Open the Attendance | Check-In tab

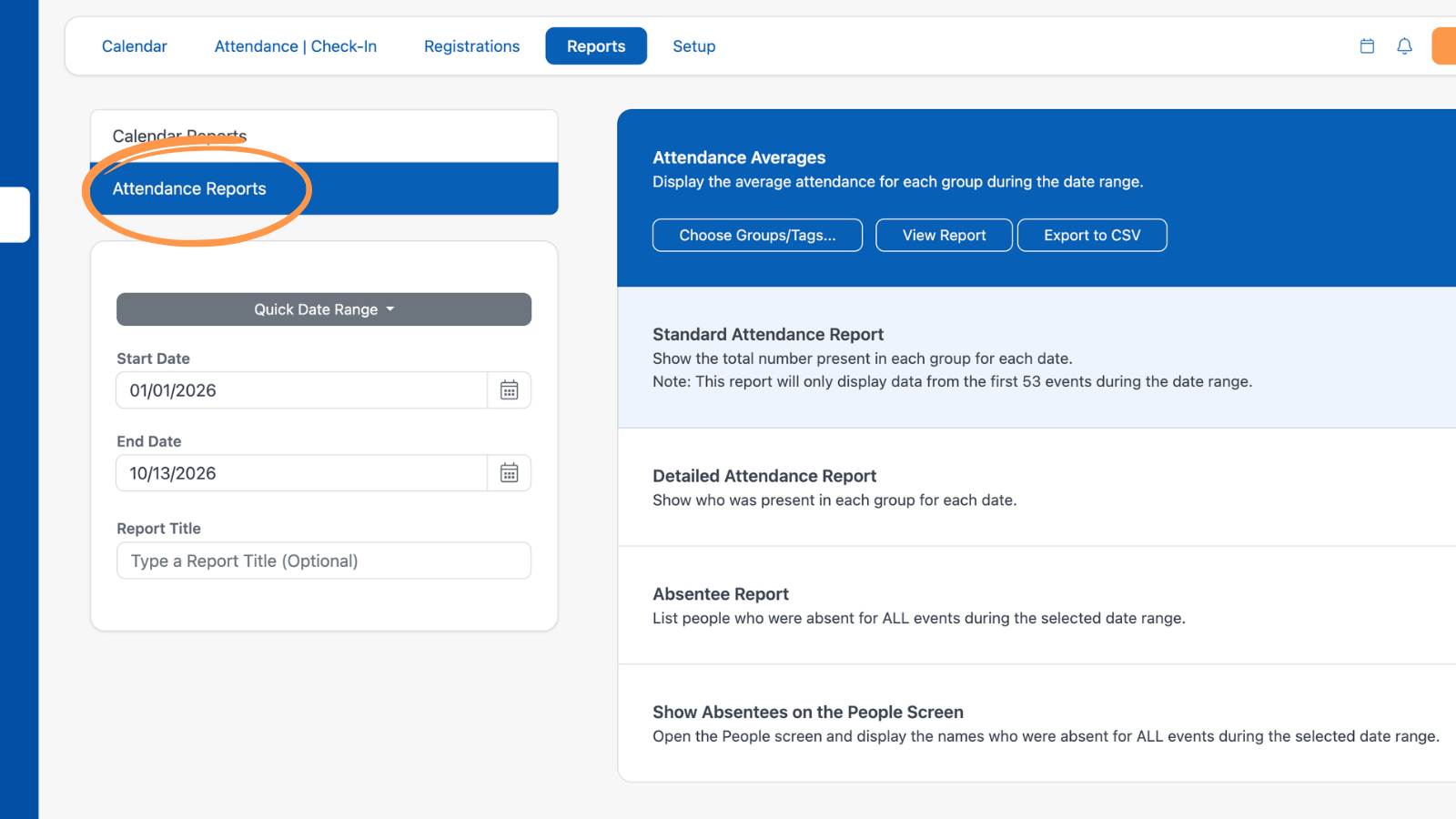[x=296, y=46]
